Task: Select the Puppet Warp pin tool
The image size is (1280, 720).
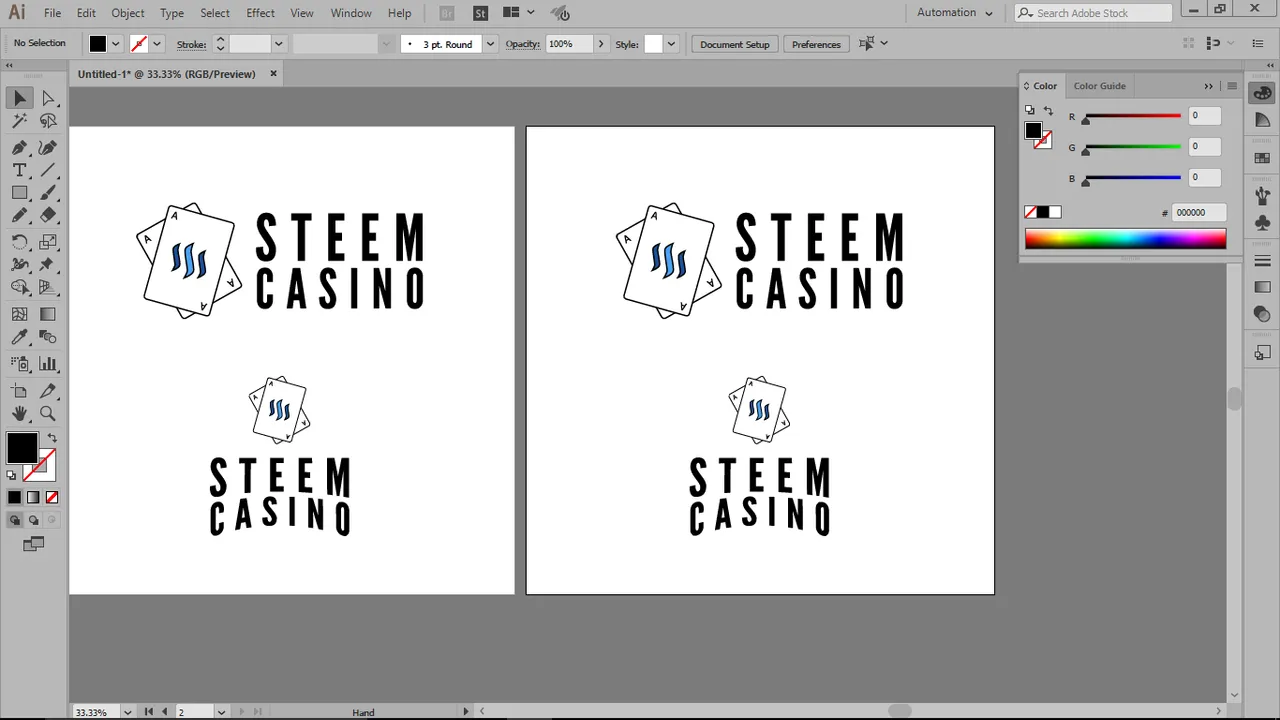Action: [x=48, y=265]
